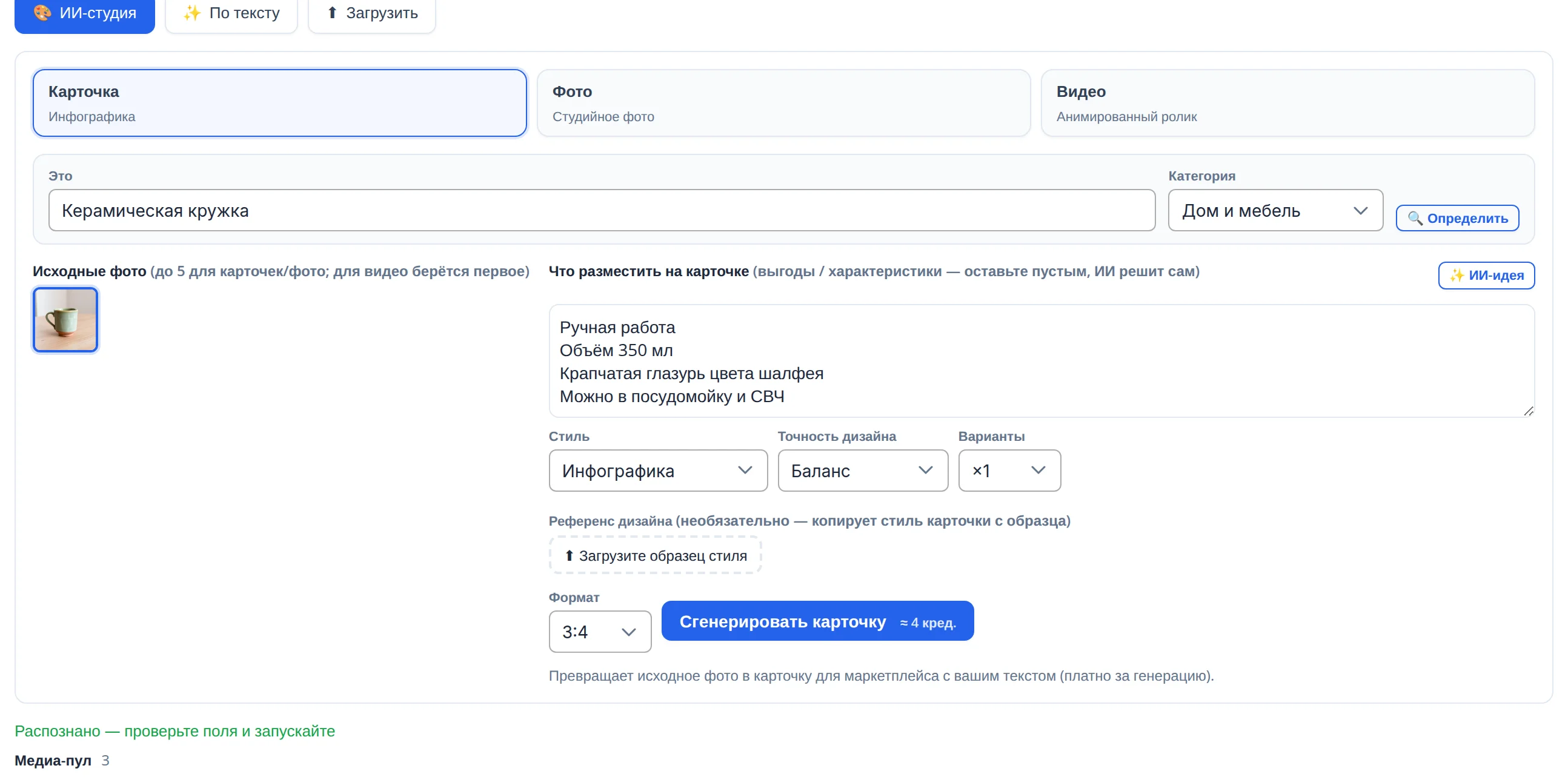This screenshot has width=1568, height=780.
Task: Open the Варианты ×1 dropdown
Action: (1009, 471)
